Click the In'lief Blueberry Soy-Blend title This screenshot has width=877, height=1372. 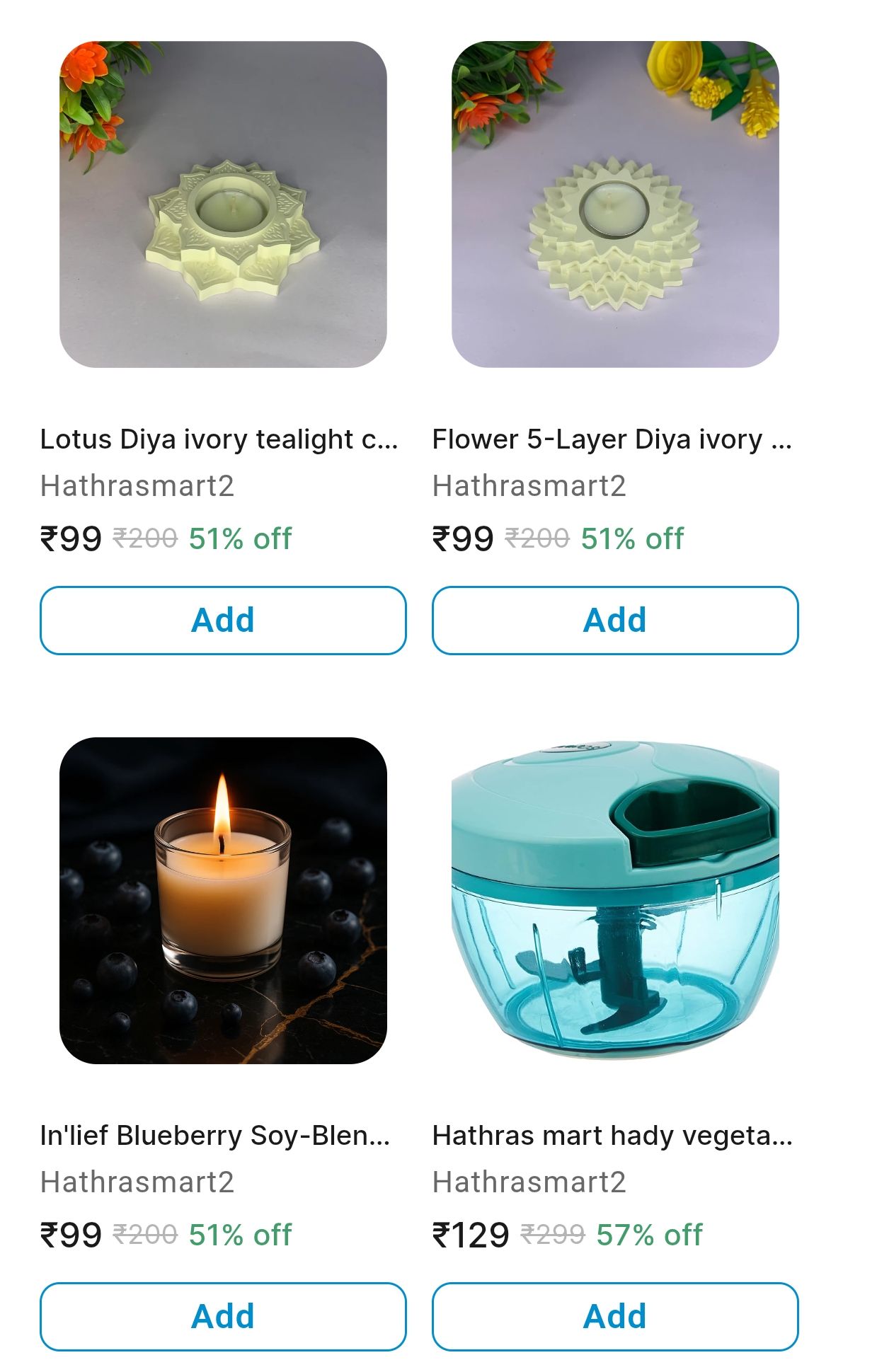point(215,1136)
